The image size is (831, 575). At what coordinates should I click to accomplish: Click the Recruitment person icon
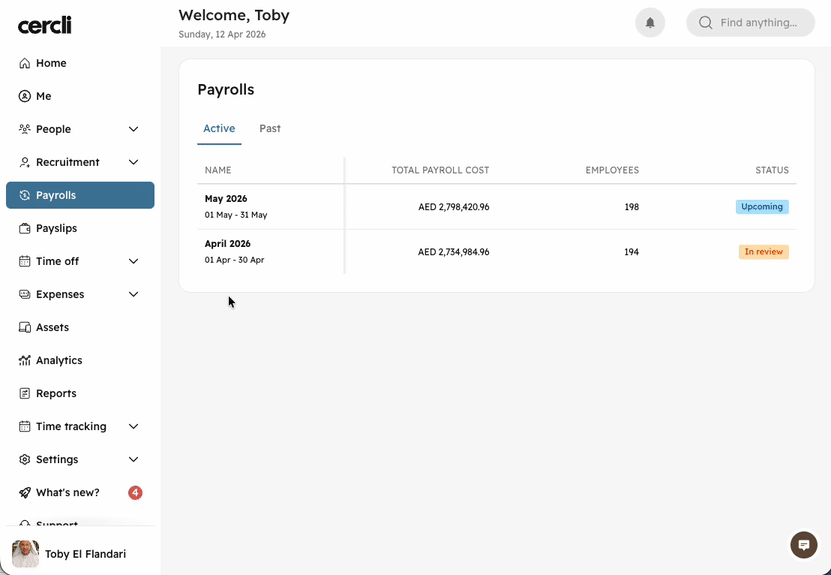point(24,162)
